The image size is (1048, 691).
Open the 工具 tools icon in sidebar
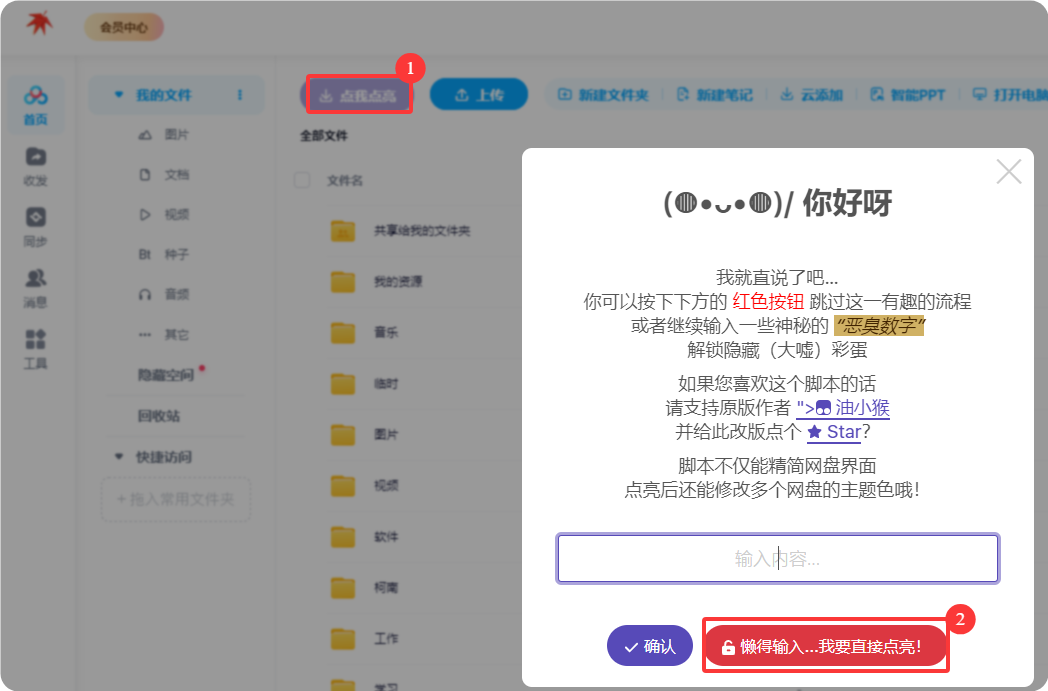click(36, 340)
